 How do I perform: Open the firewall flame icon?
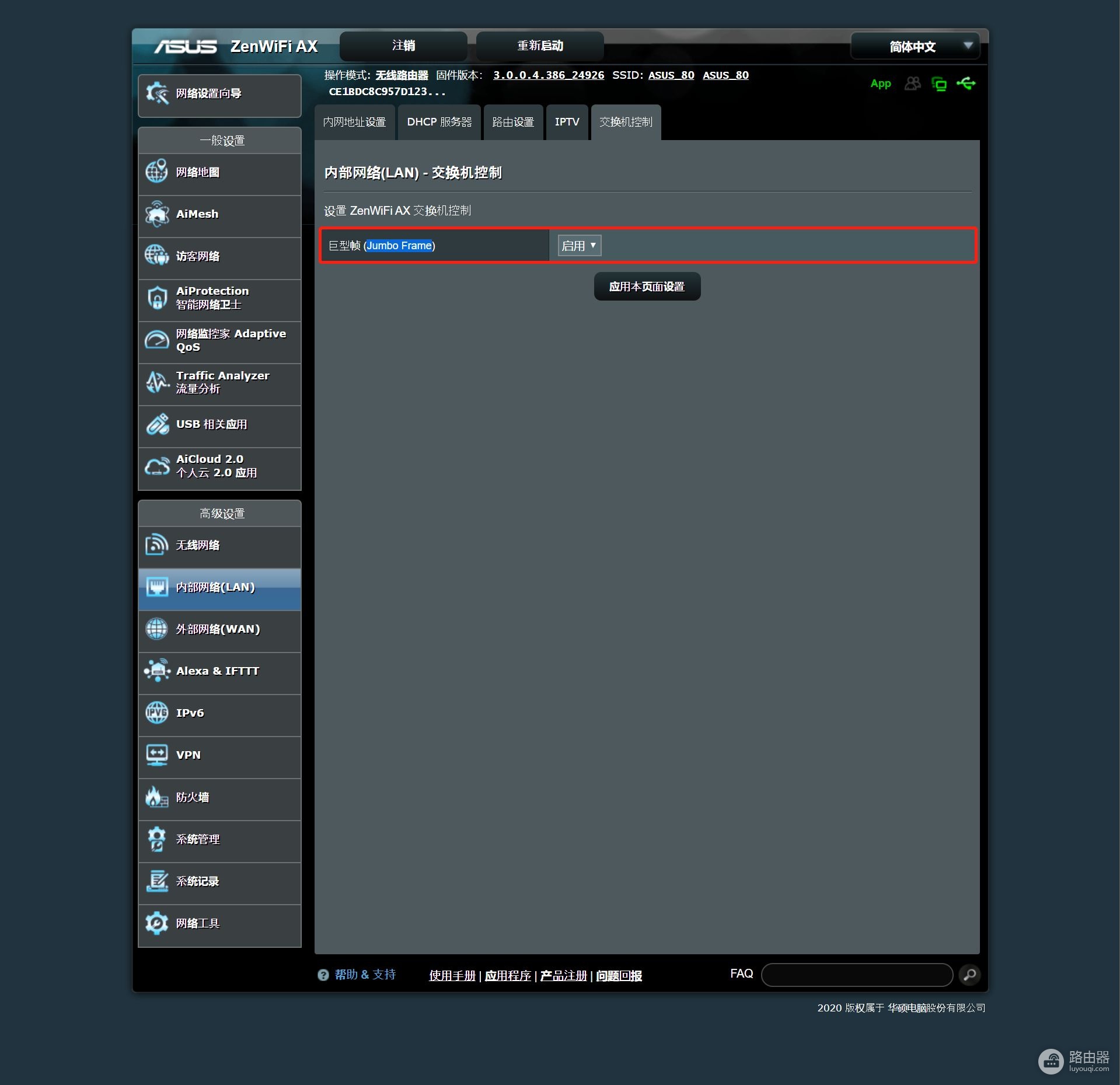(x=157, y=797)
